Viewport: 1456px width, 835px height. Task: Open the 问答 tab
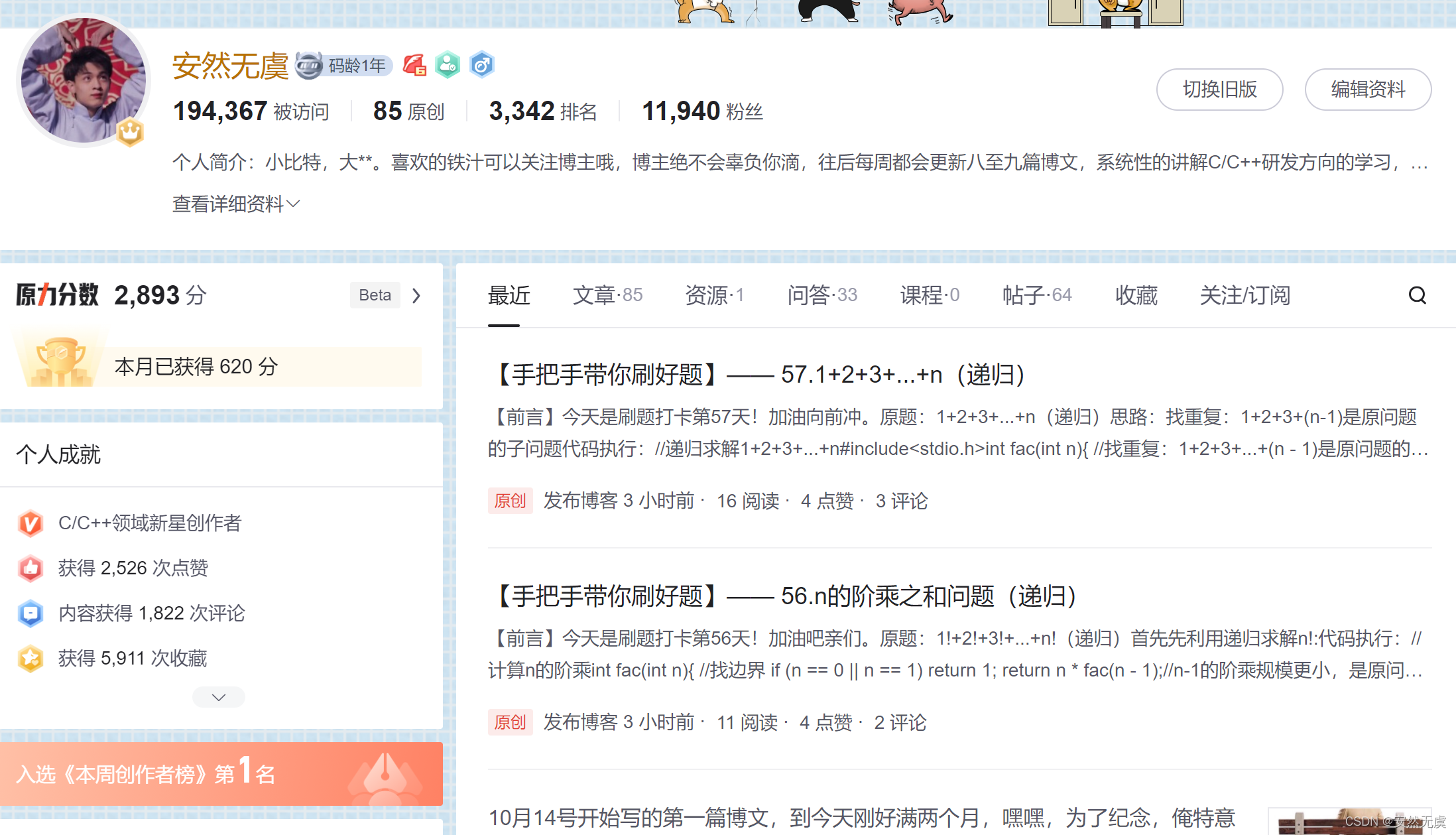821,295
